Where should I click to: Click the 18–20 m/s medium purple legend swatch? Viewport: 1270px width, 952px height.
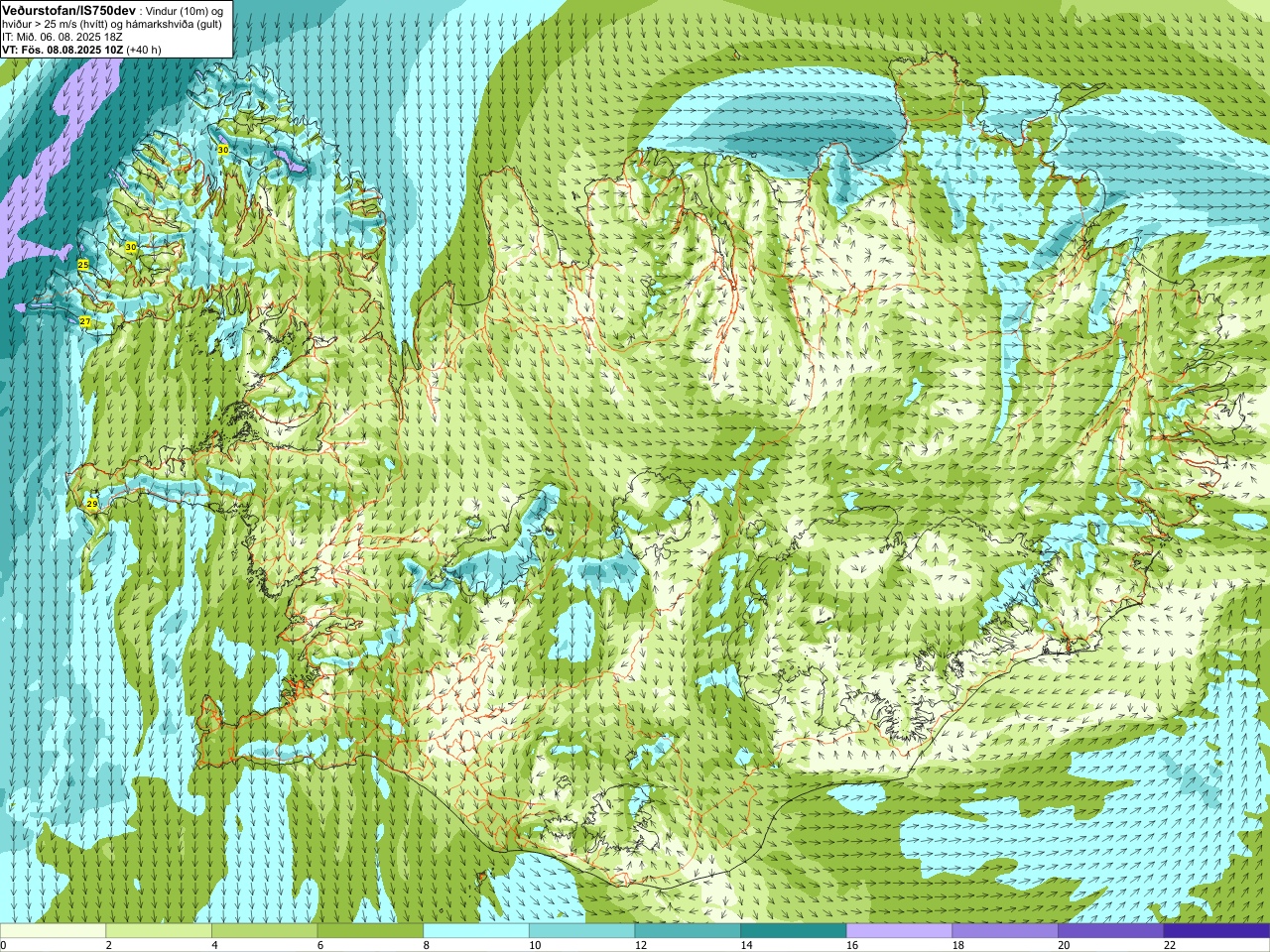click(x=1005, y=931)
